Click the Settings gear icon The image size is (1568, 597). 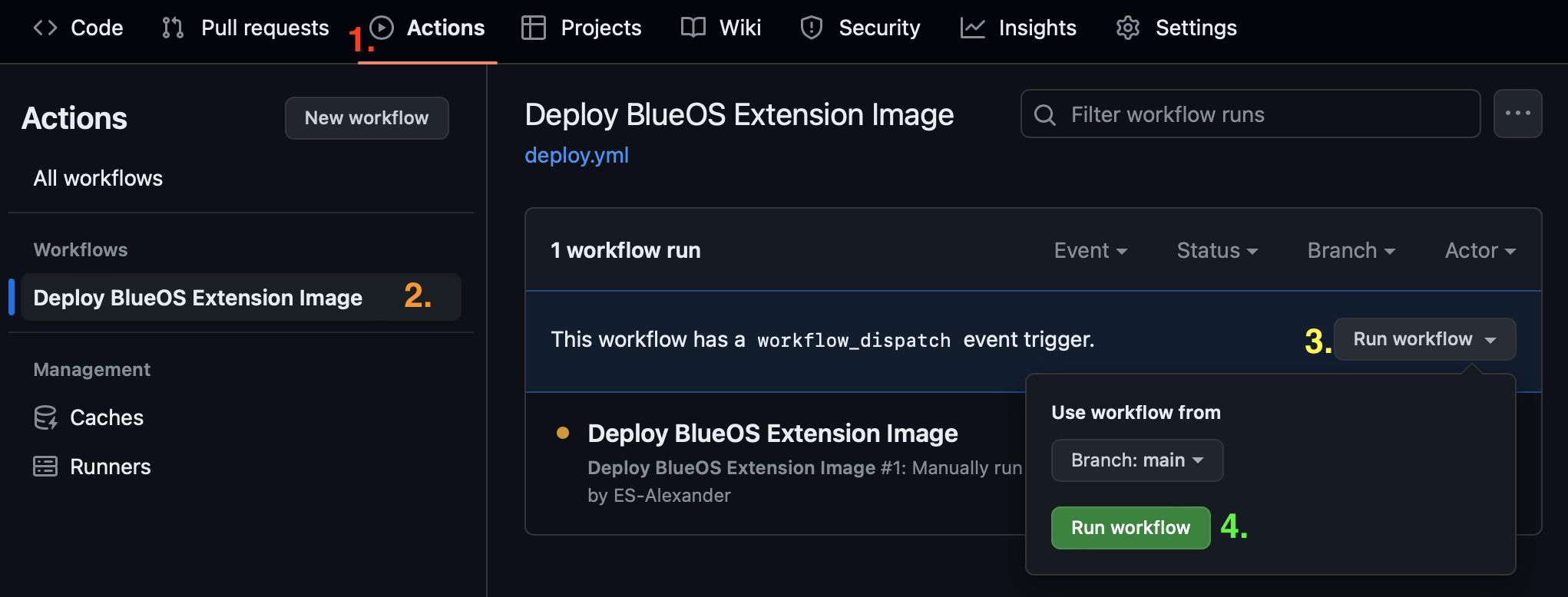[1128, 28]
